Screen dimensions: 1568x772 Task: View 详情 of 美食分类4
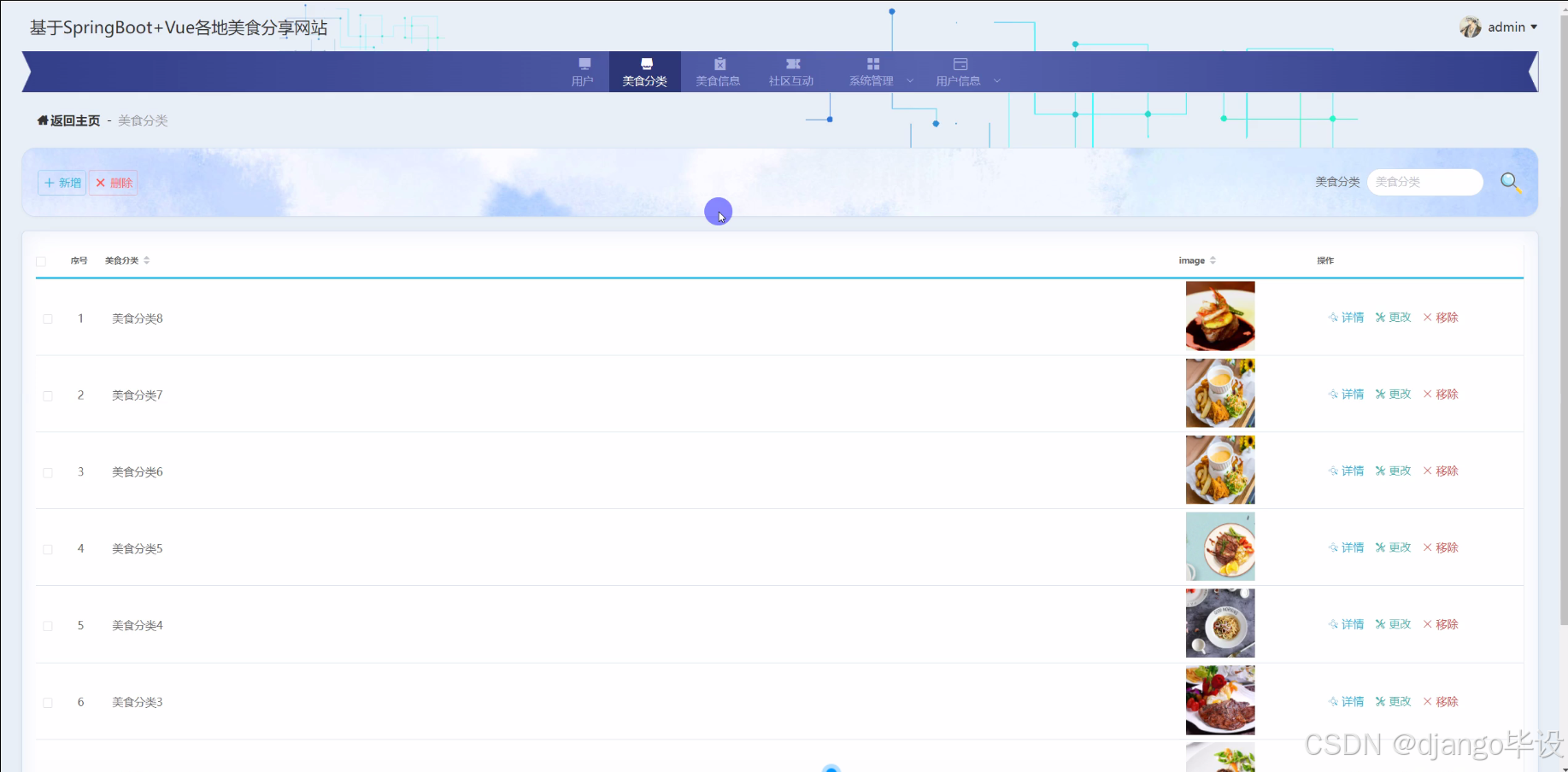click(x=1347, y=624)
